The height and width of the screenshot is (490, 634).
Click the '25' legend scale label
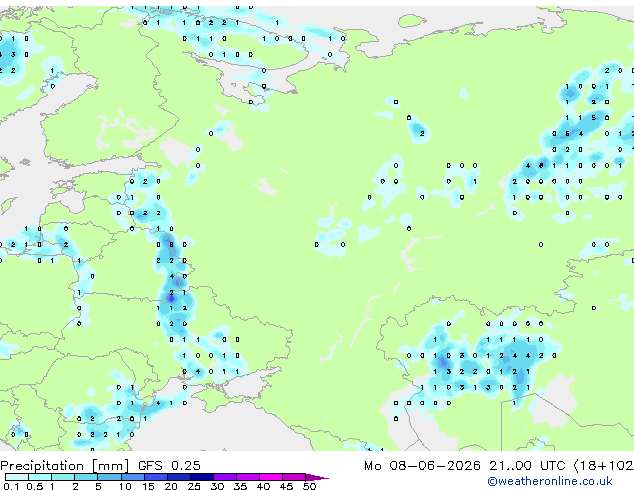pos(194,486)
